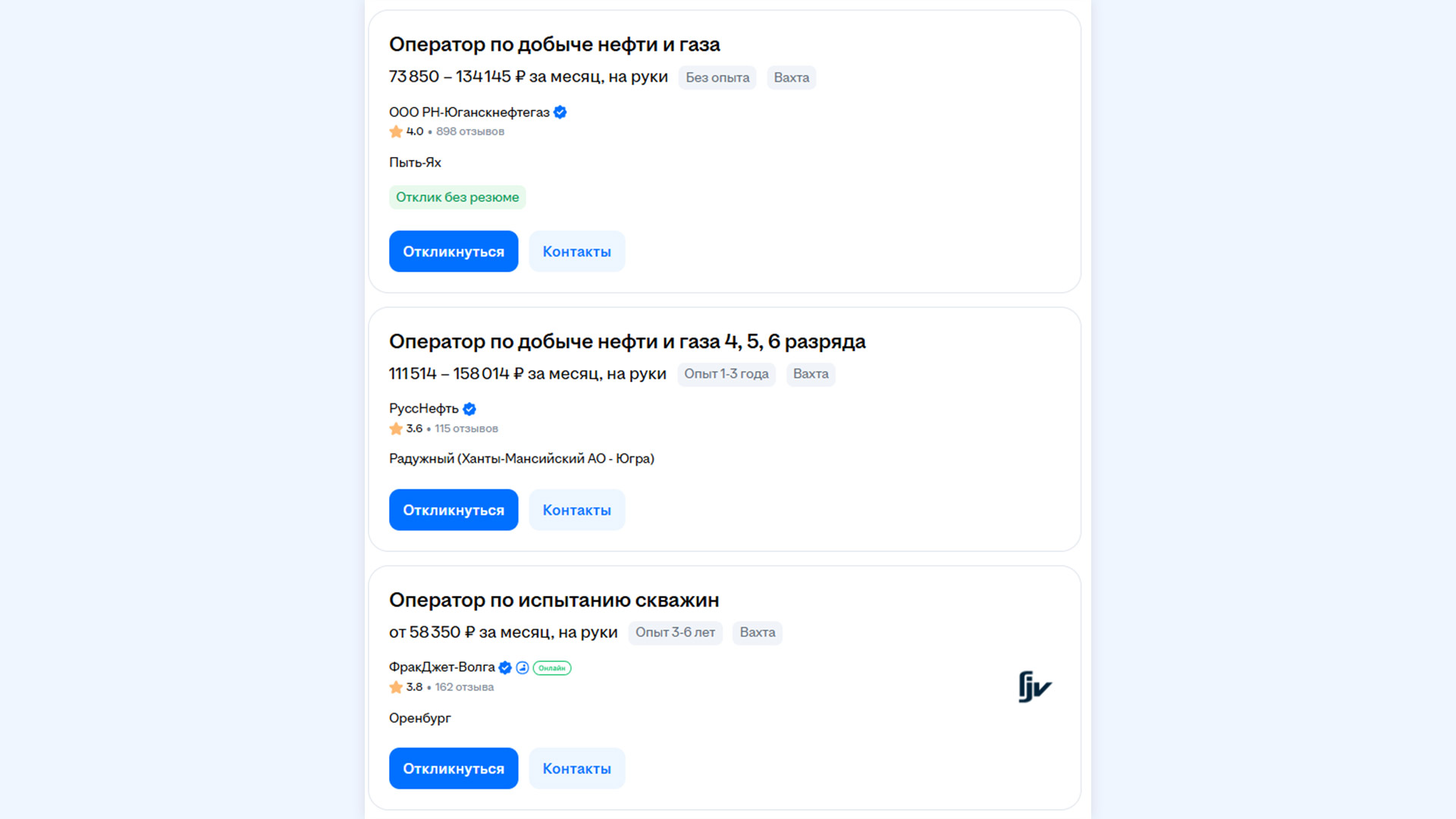Open vacancy titled 4, 5, 6 разряда
This screenshot has height=819, width=1456.
(627, 342)
